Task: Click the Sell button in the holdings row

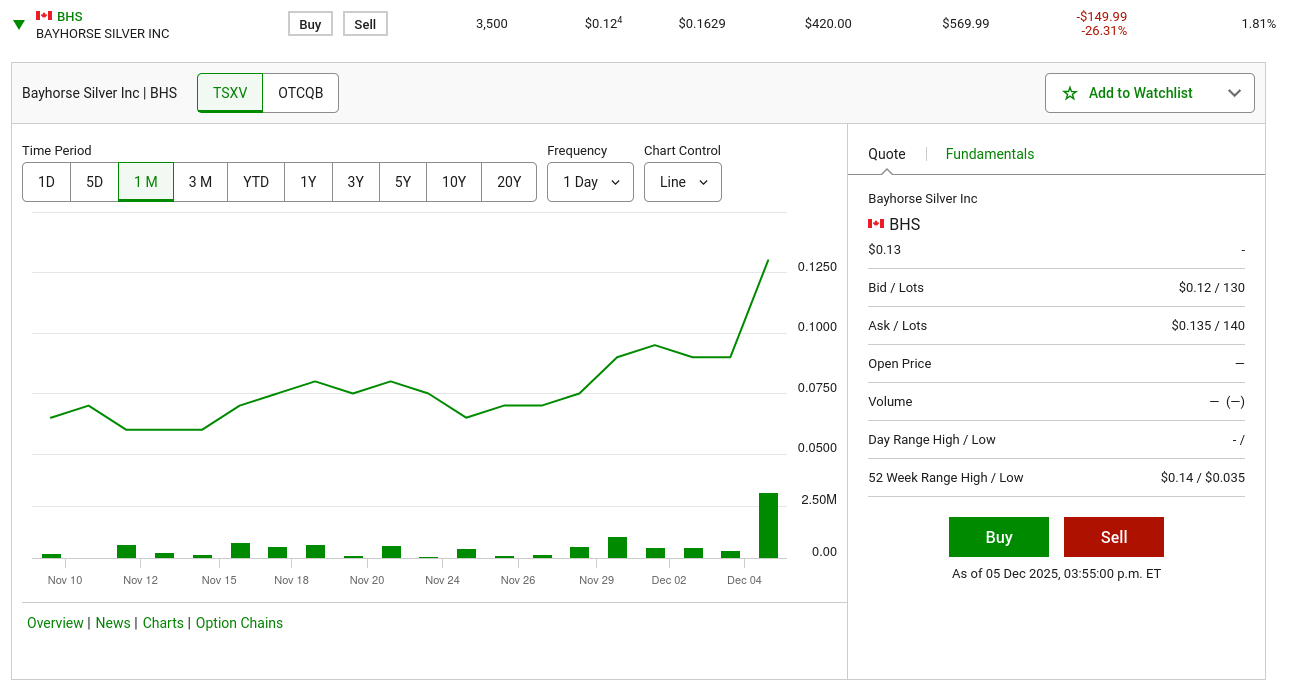Action: click(x=365, y=24)
